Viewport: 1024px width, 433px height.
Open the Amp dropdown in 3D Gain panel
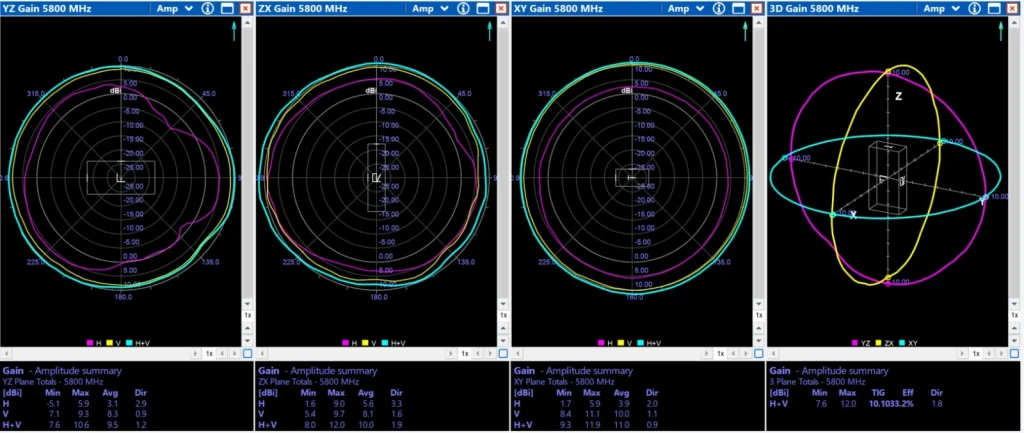pyautogui.click(x=941, y=8)
